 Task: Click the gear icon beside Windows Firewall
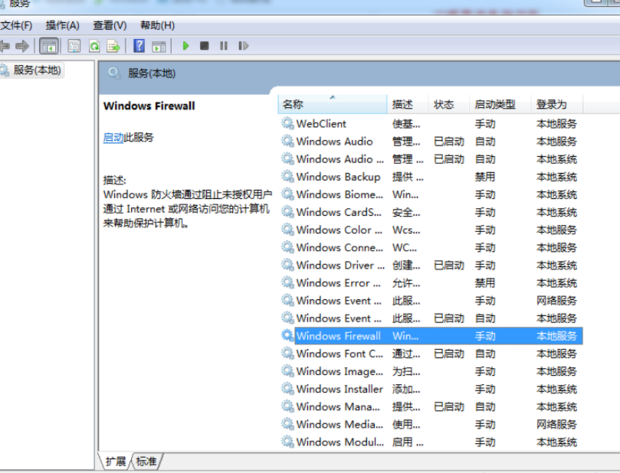[x=287, y=336]
